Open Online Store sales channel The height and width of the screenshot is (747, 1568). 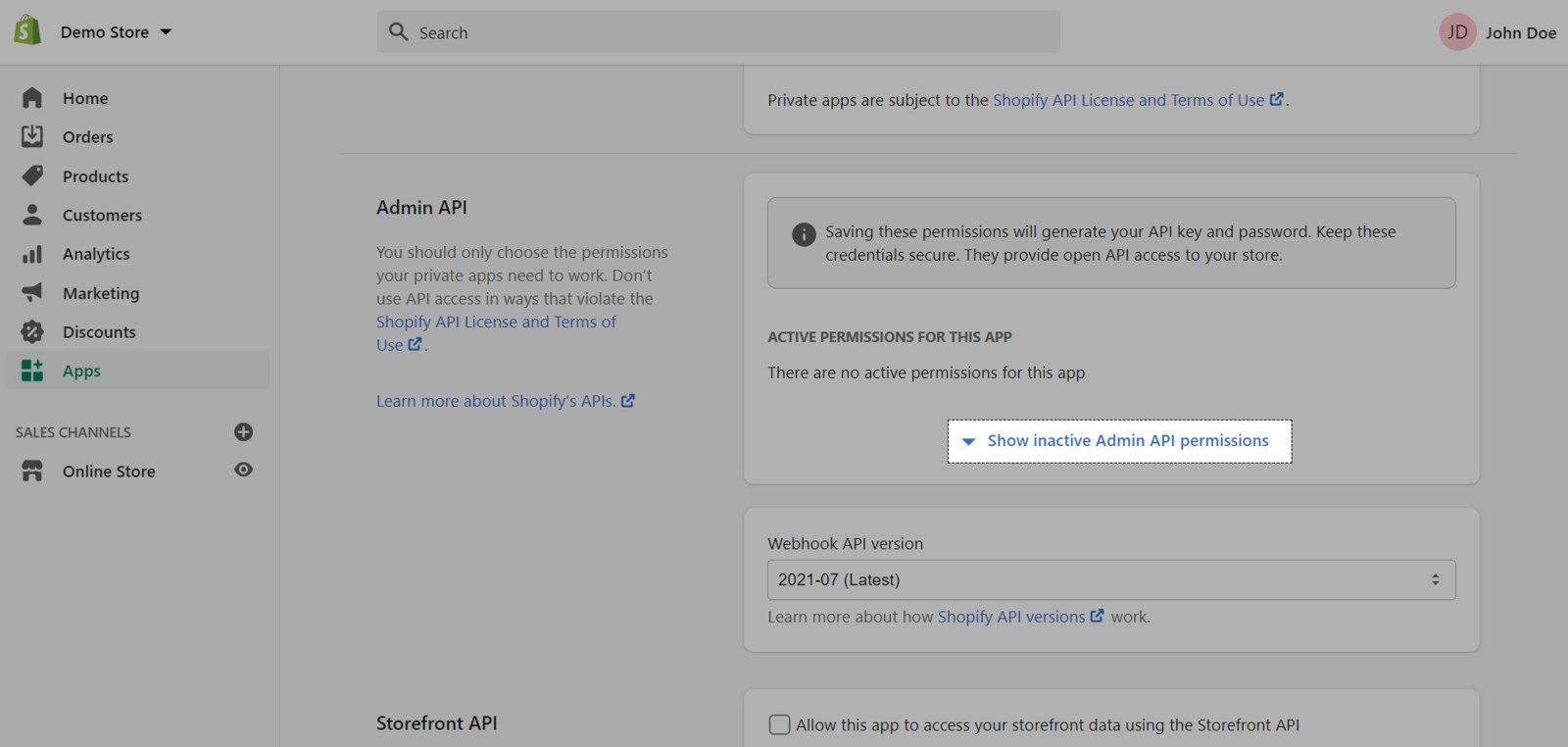[109, 472]
